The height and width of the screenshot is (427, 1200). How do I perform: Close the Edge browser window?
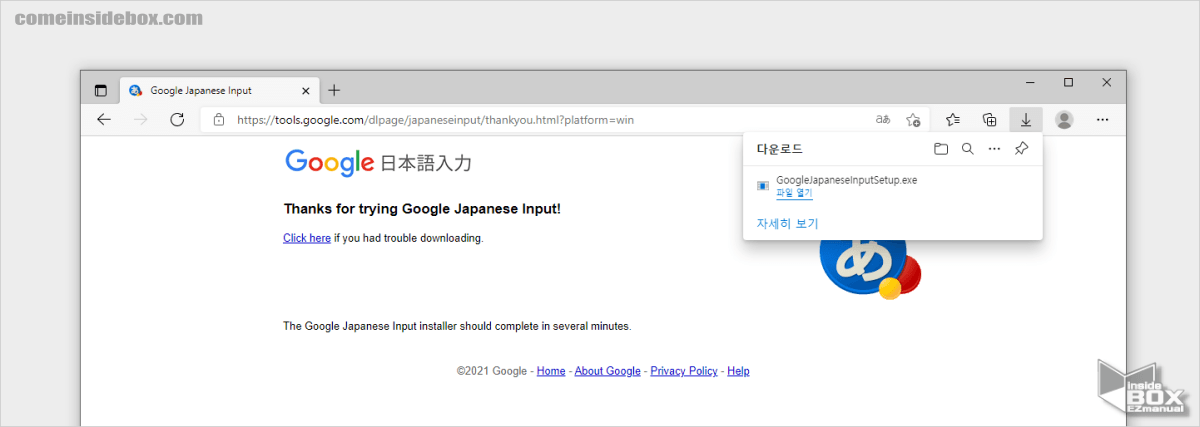click(x=1106, y=82)
